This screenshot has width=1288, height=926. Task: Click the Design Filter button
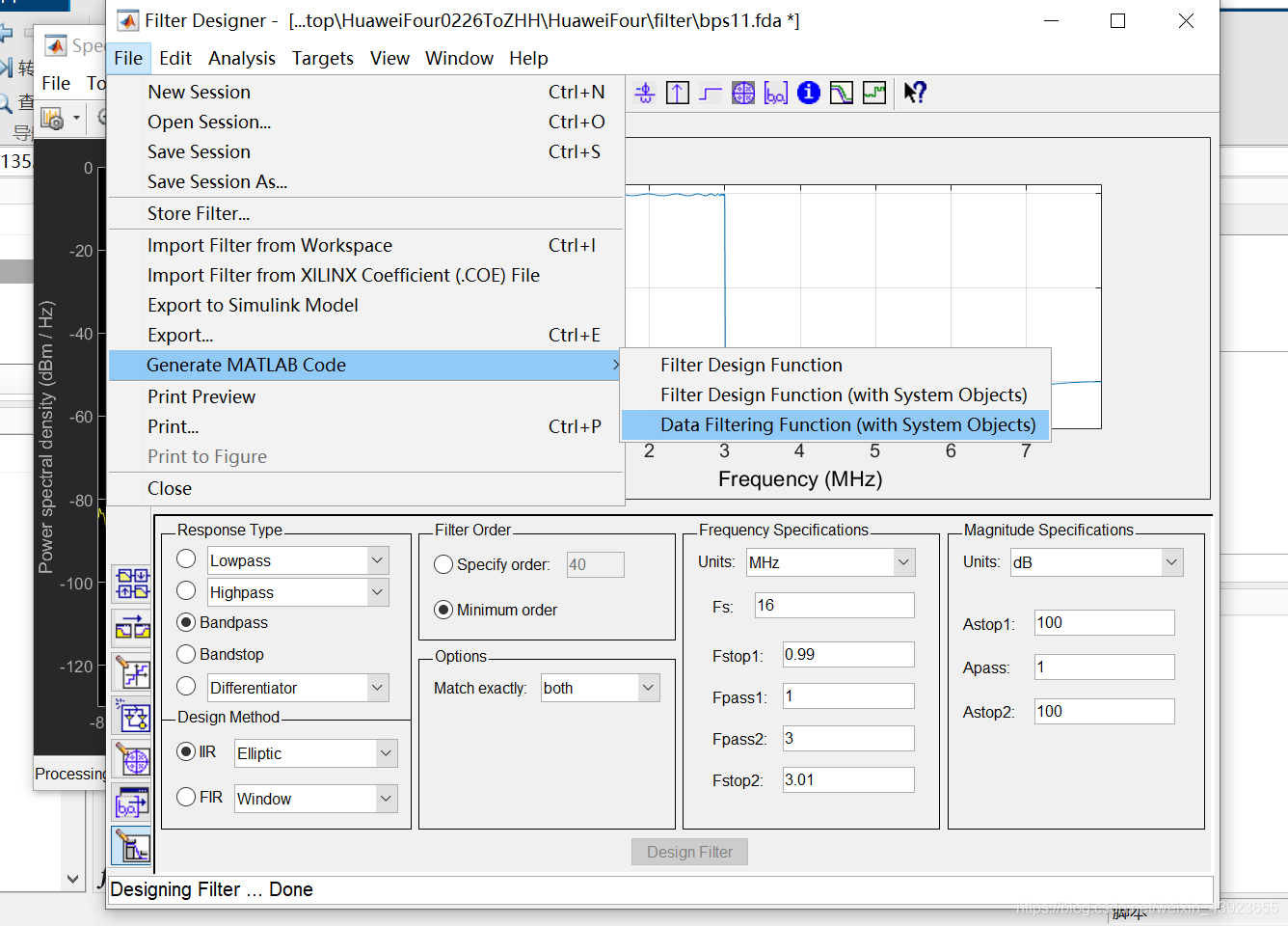[689, 852]
